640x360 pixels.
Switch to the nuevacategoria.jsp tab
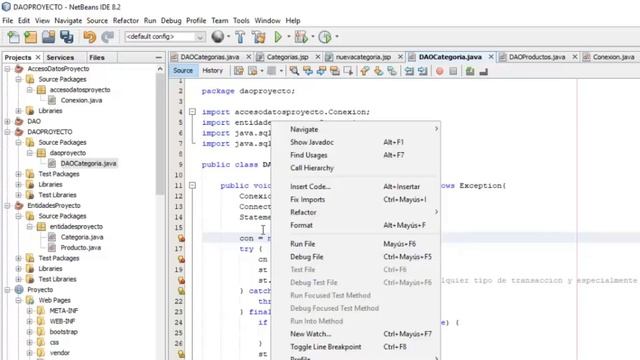363,57
